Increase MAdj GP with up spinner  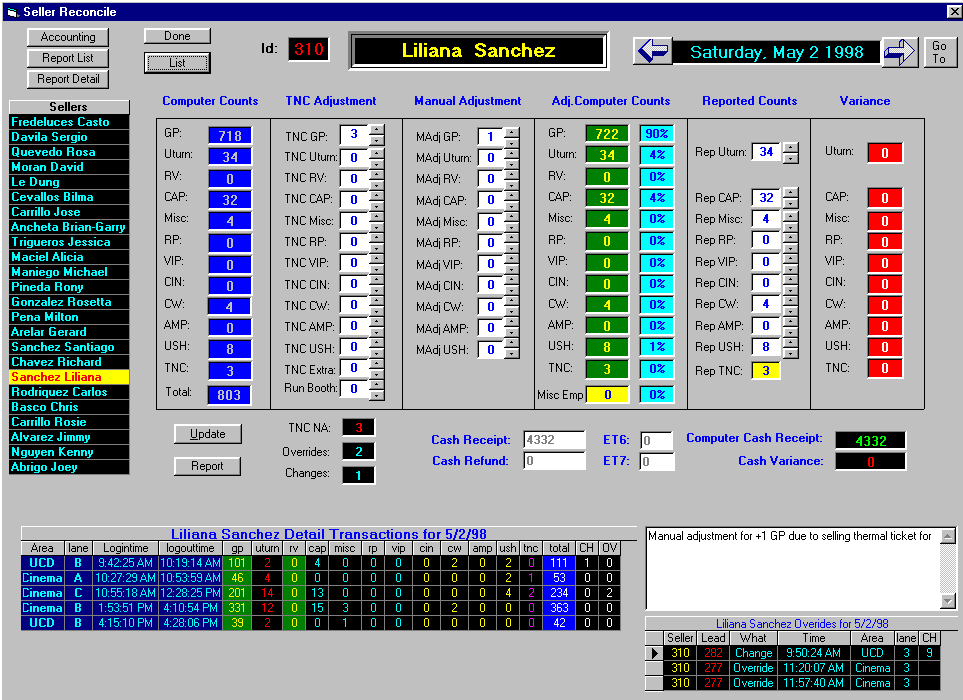click(512, 132)
